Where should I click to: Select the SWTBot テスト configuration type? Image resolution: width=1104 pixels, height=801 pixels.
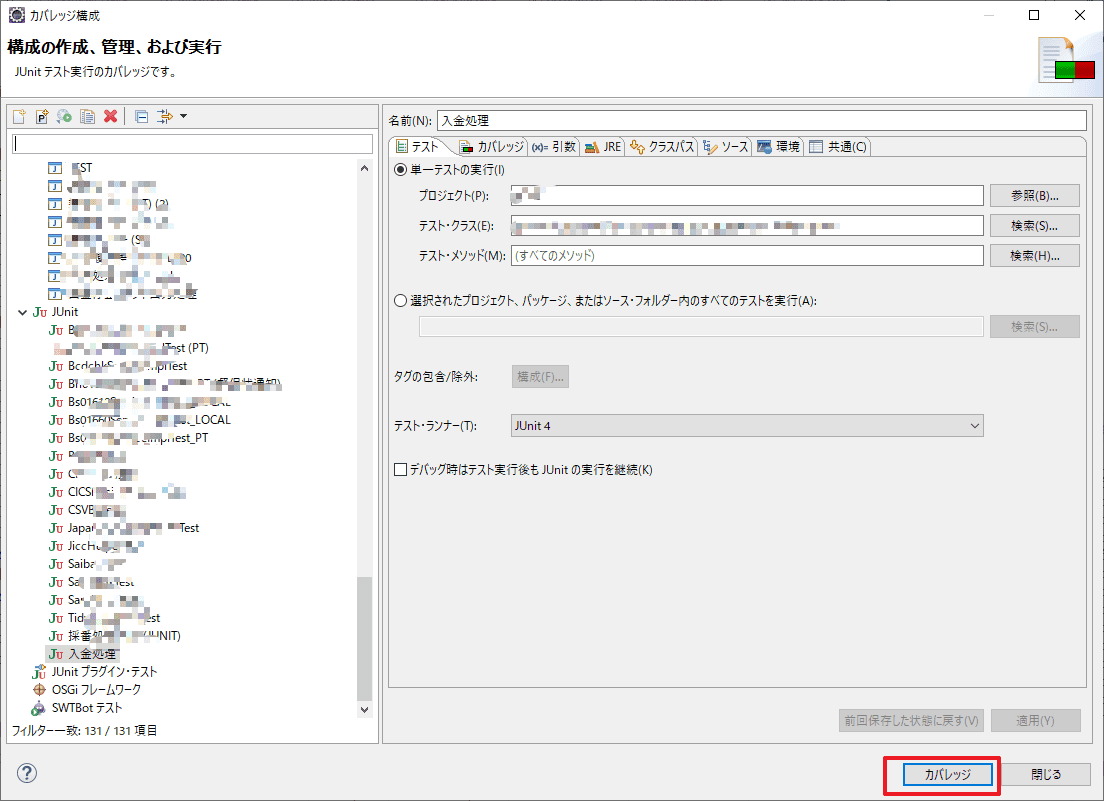pyautogui.click(x=87, y=708)
